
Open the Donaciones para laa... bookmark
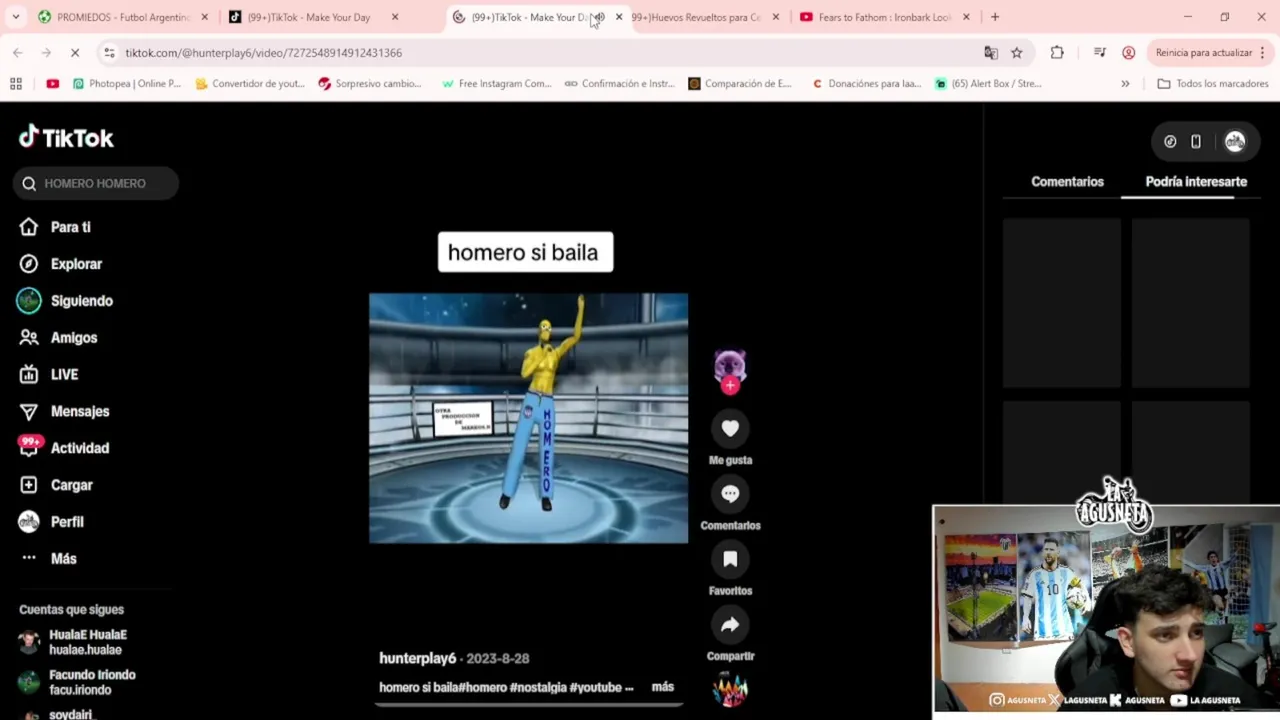866,84
